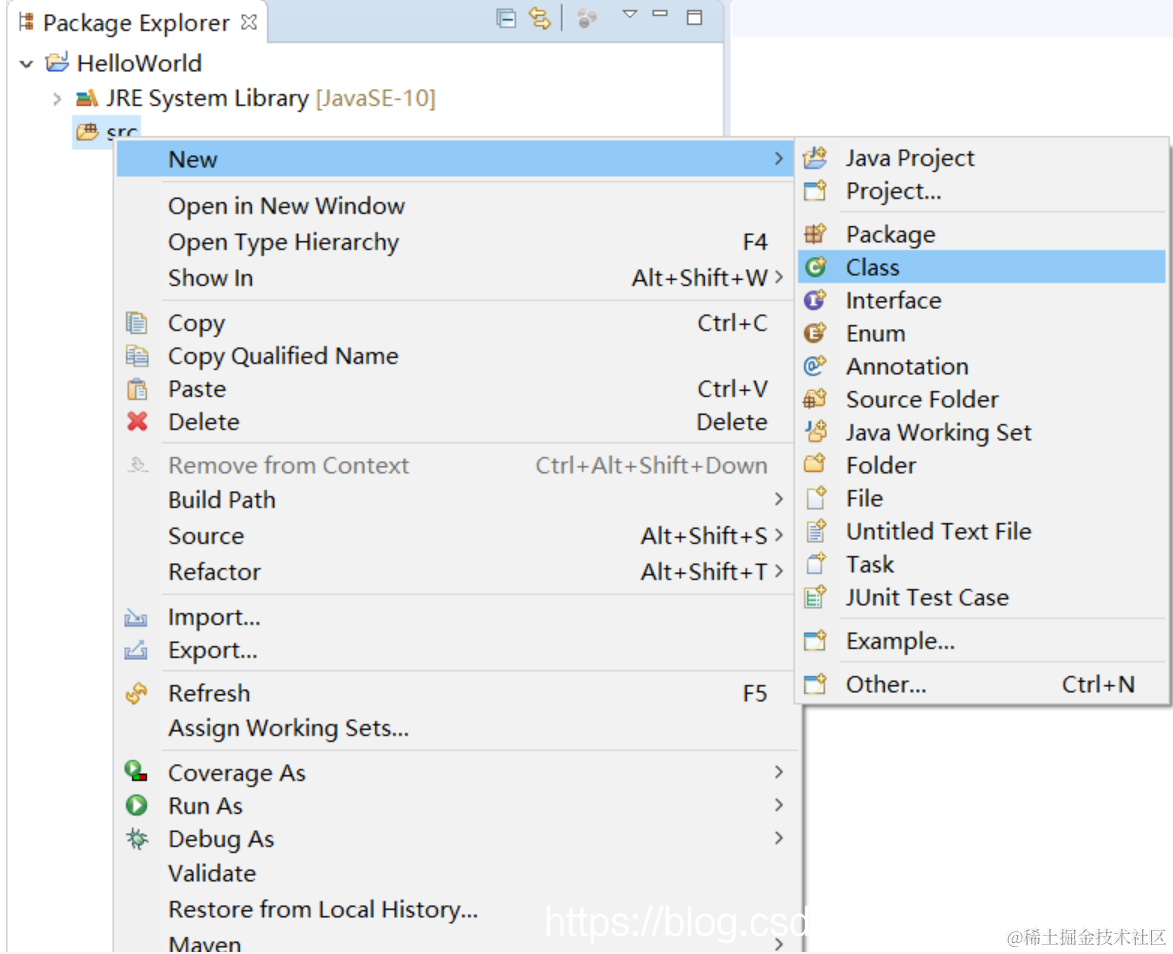Screen dimensions: 1173x954
Task: Minimize the Package Explorer view
Action: click(660, 13)
